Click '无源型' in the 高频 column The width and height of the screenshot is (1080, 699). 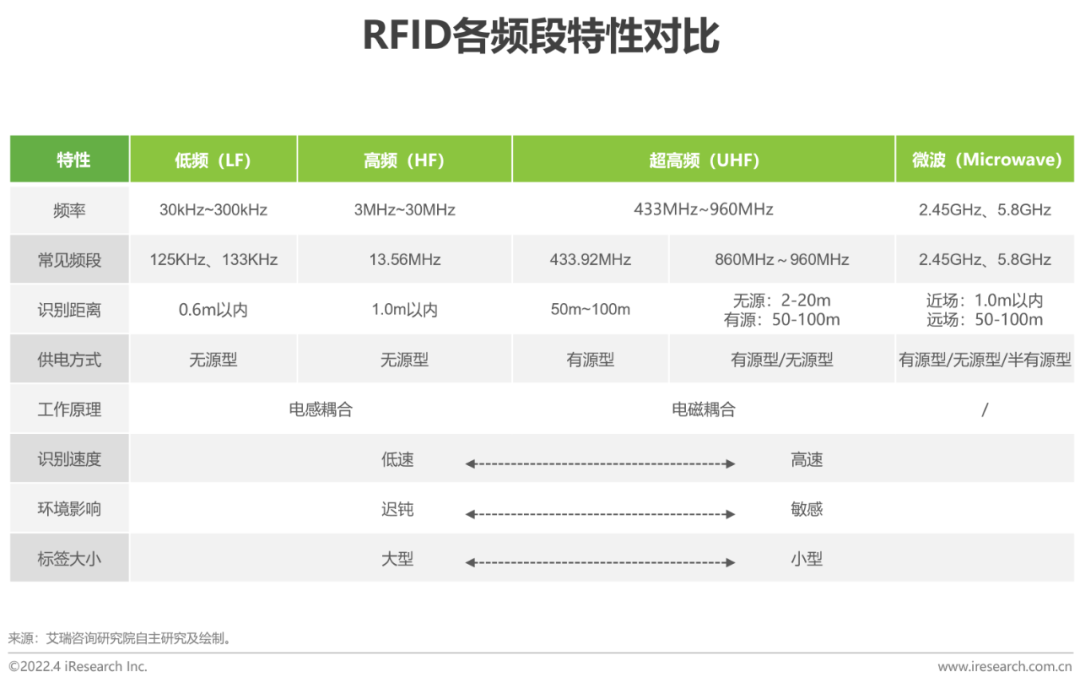[x=404, y=359]
